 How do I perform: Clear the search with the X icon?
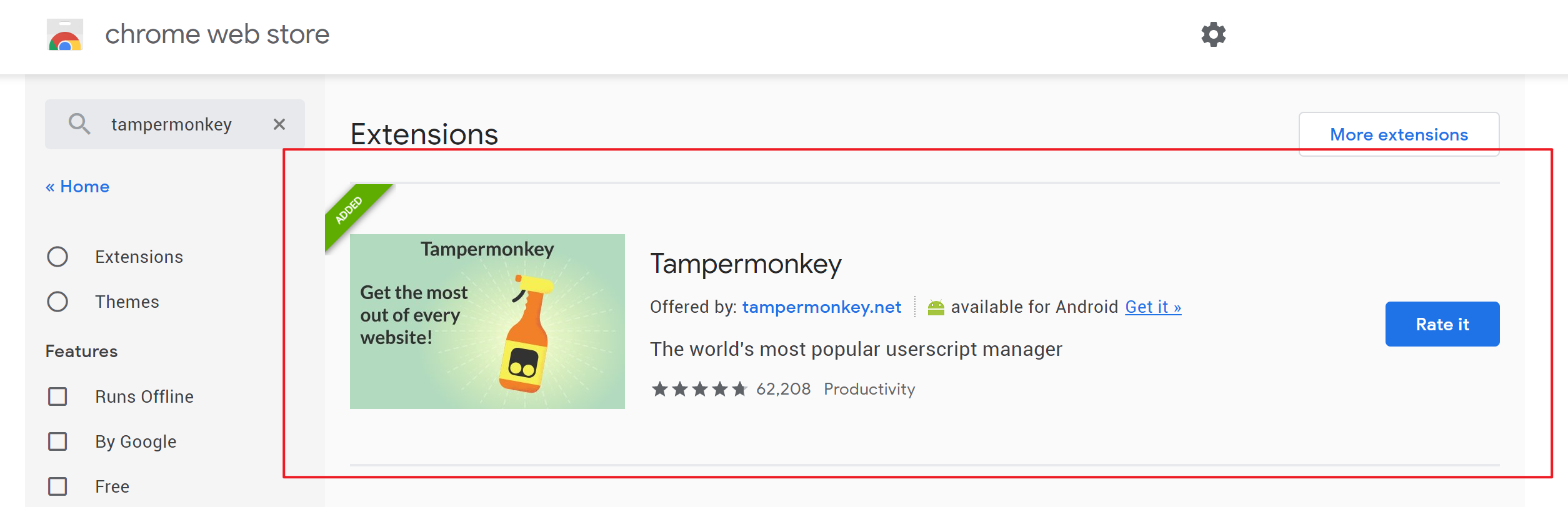[279, 124]
